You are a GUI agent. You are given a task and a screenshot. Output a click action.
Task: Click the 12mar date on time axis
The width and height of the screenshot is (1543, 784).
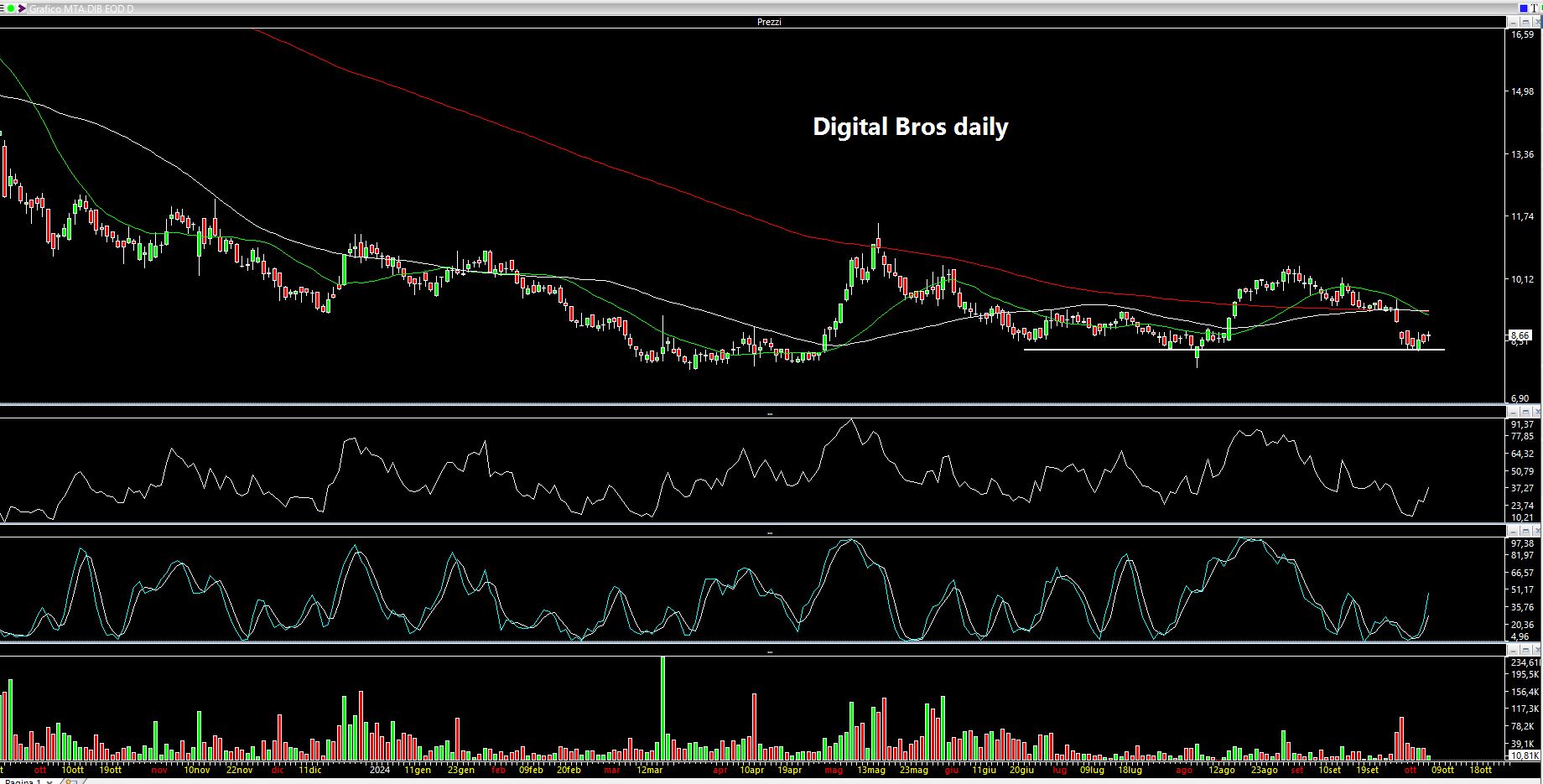coord(649,770)
